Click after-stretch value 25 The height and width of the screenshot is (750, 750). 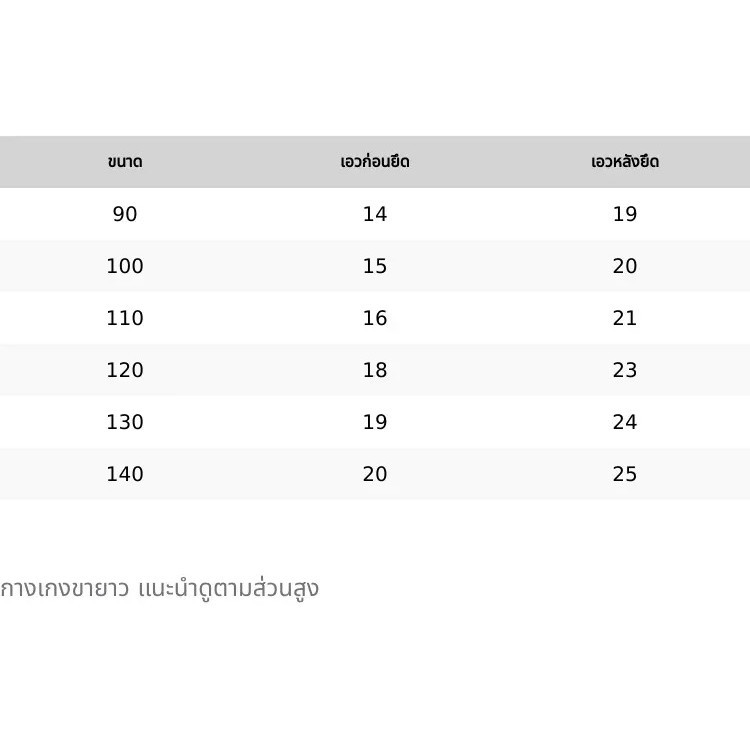pyautogui.click(x=625, y=474)
